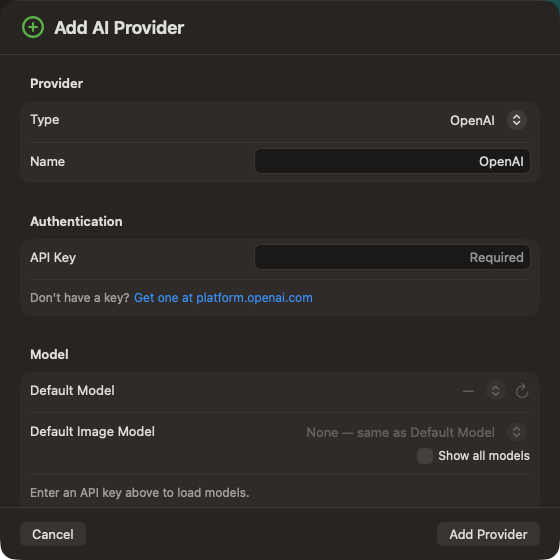Click the Provider section heading
The image size is (560, 560).
(x=56, y=83)
